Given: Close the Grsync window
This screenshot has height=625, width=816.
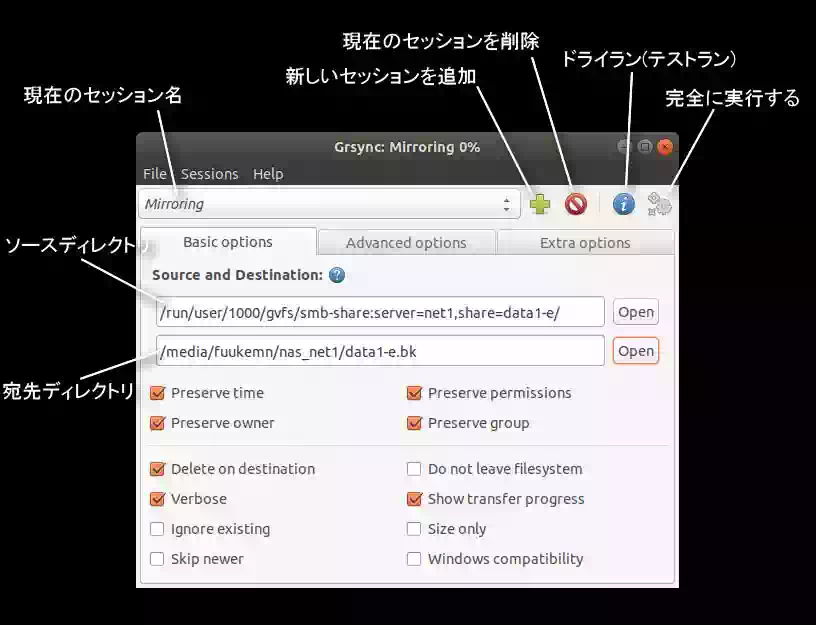Looking at the screenshot, I should [x=665, y=147].
